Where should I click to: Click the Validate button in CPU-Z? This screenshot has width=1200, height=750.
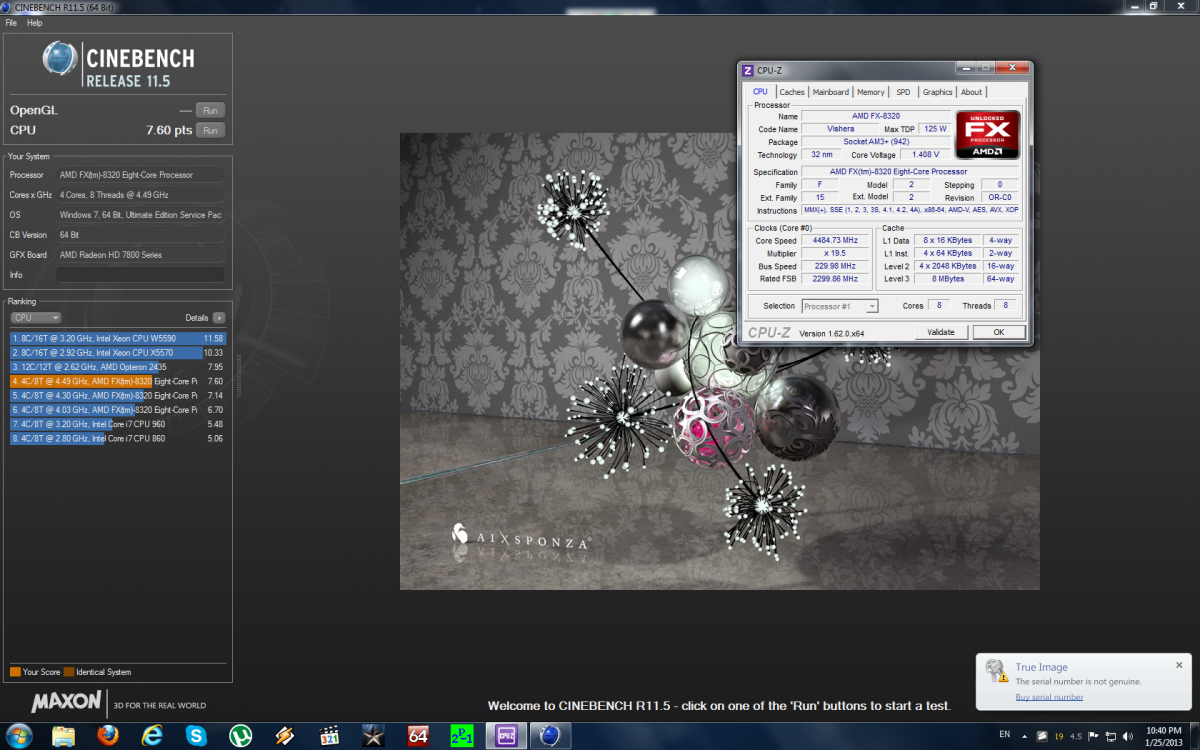941,332
